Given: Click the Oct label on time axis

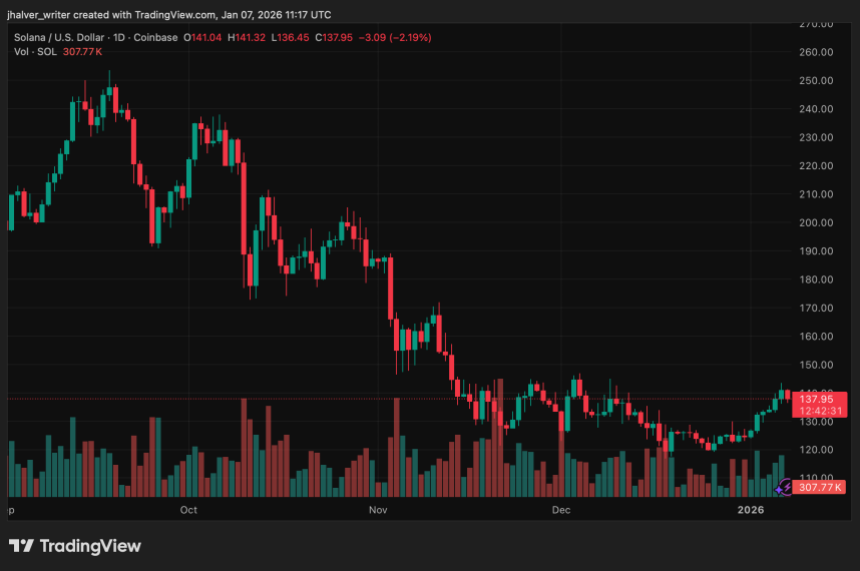Looking at the screenshot, I should pyautogui.click(x=188, y=510).
